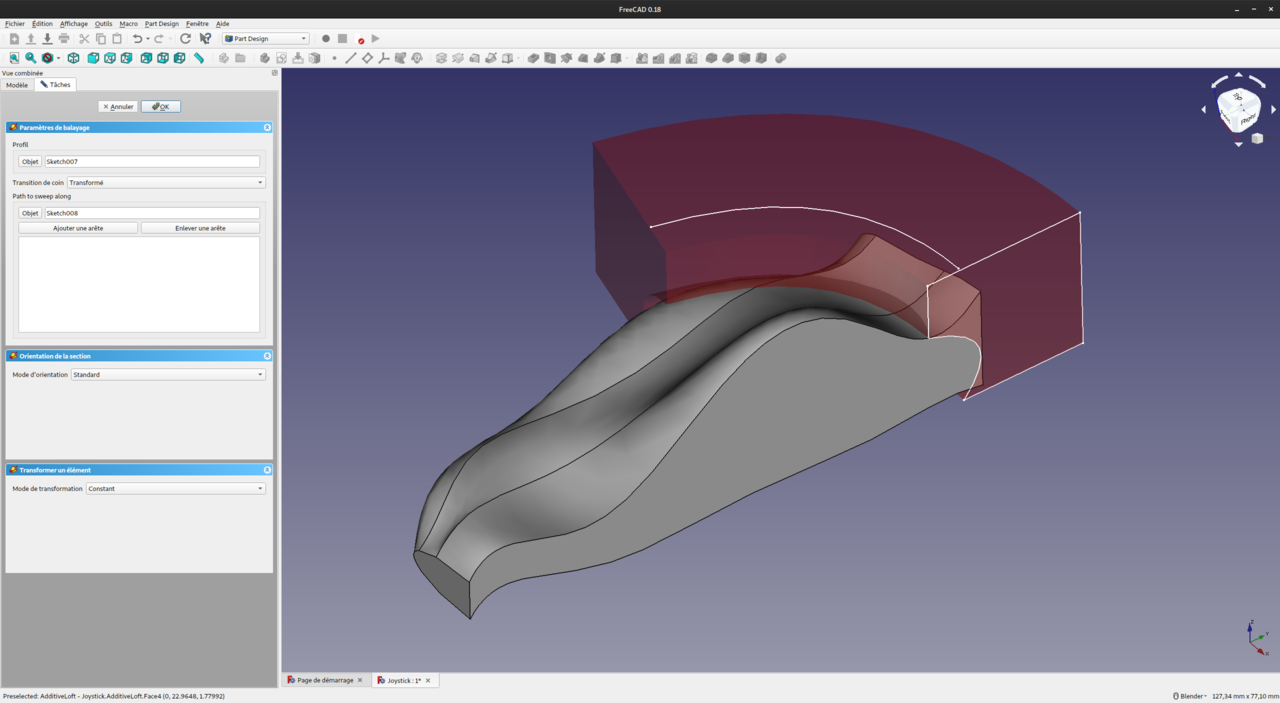Click the Open file icon
Viewport: 1280px width, 703px height.
click(x=31, y=39)
